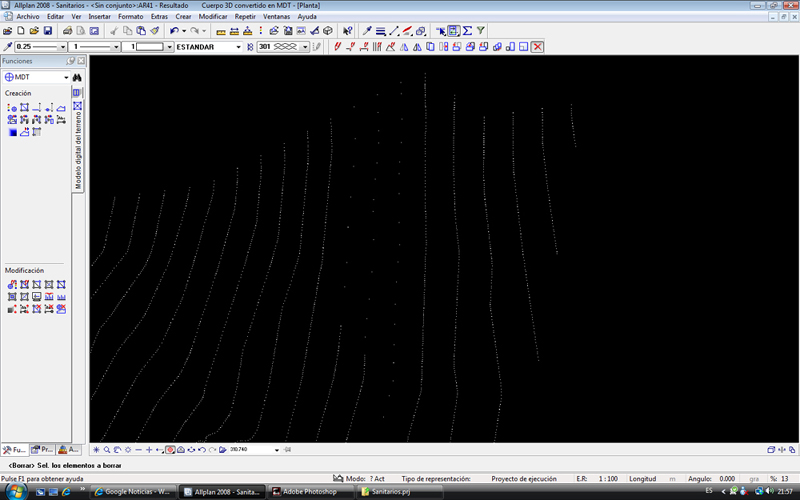Open the undo history dropdown arrow
Image resolution: width=800 pixels, height=500 pixels.
[184, 31]
